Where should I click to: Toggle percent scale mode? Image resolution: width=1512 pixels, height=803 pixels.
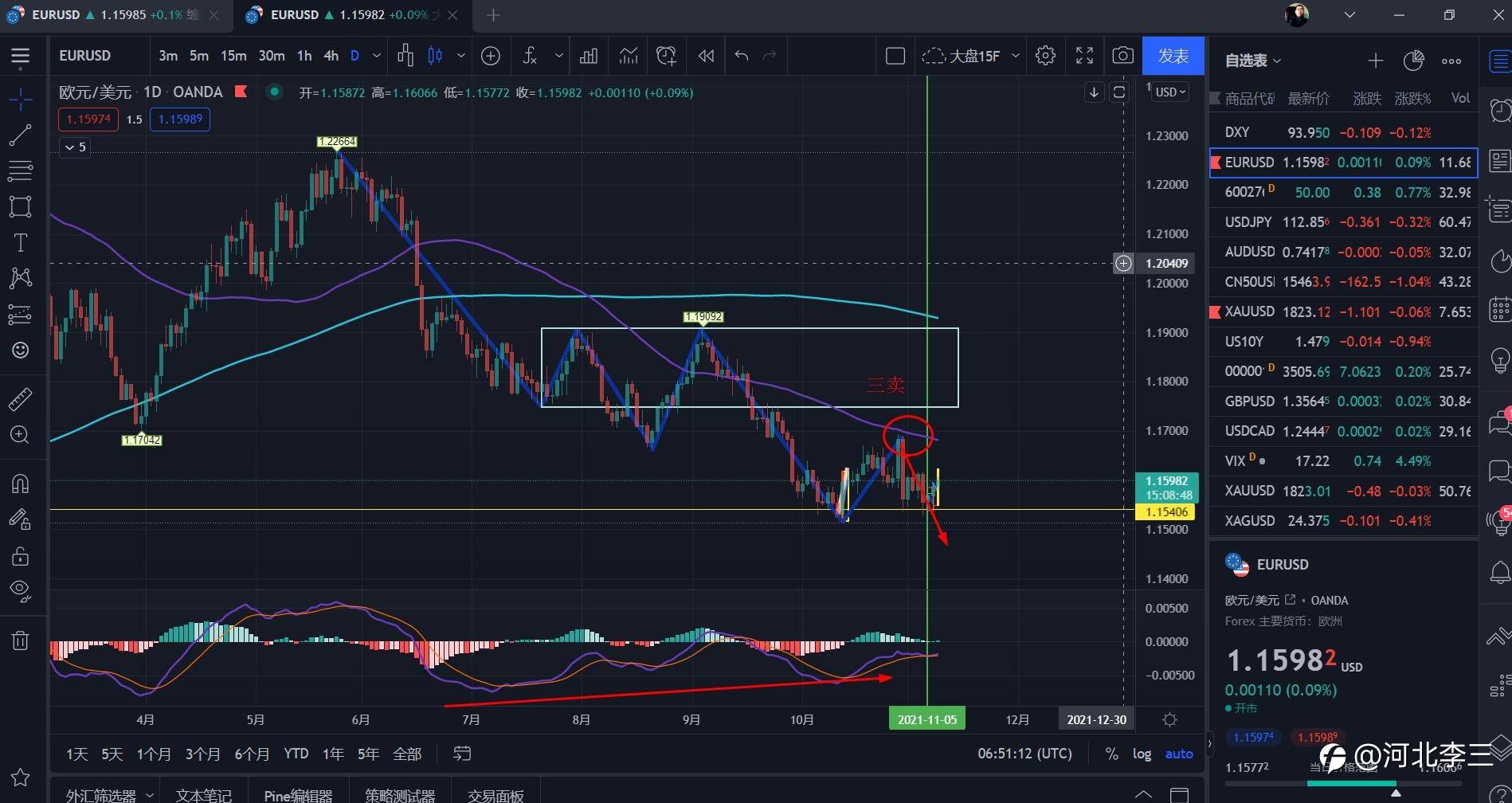coord(1112,754)
